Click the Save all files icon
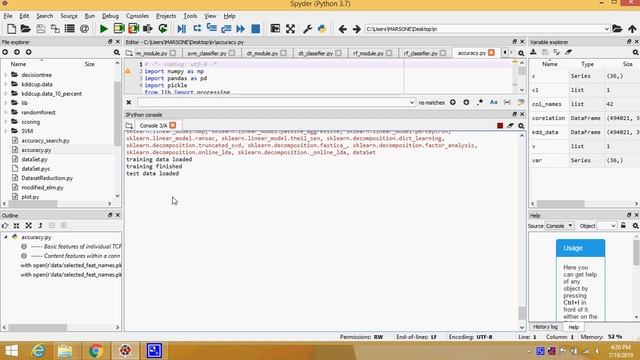Viewport: 640px width, 360px height. coord(55,29)
